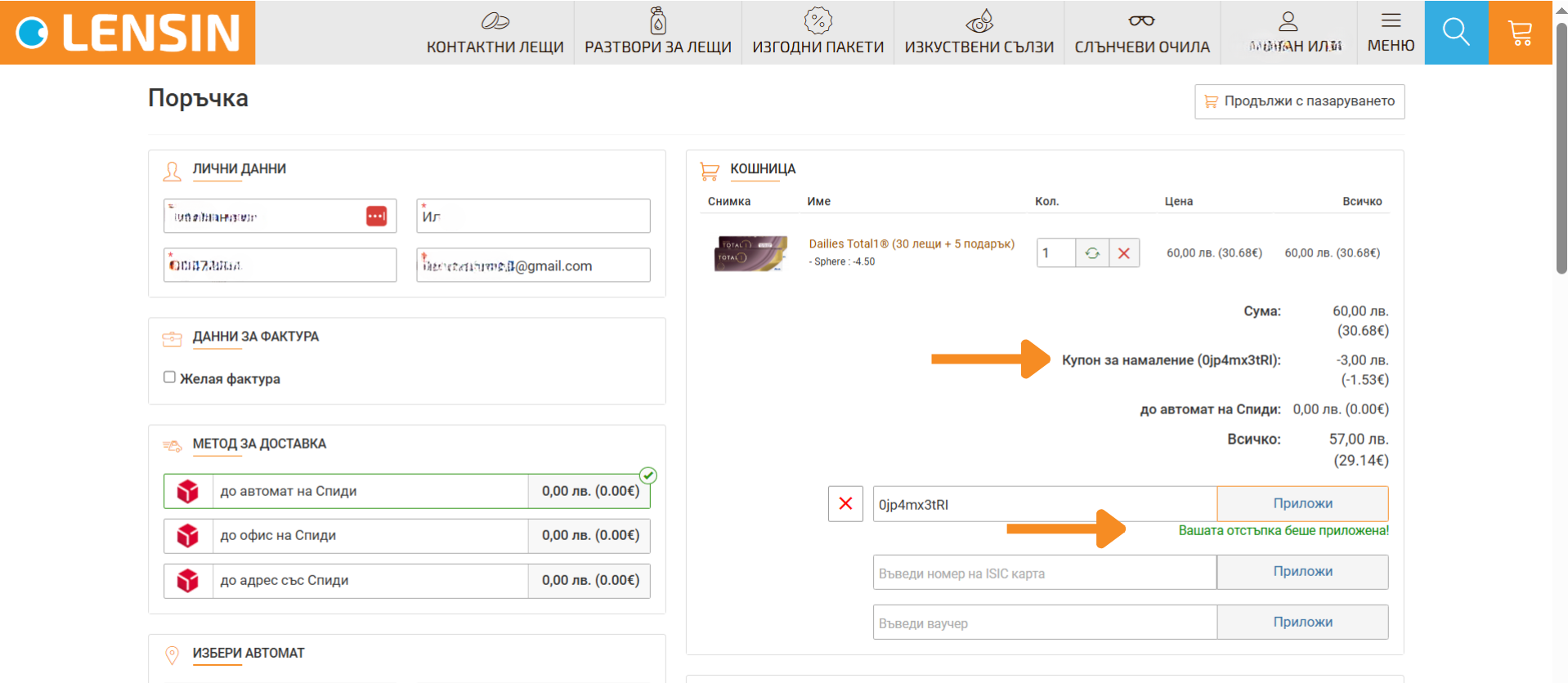Open the МЕНЮ hamburger menu
This screenshot has width=1568, height=683.
coord(1391,33)
